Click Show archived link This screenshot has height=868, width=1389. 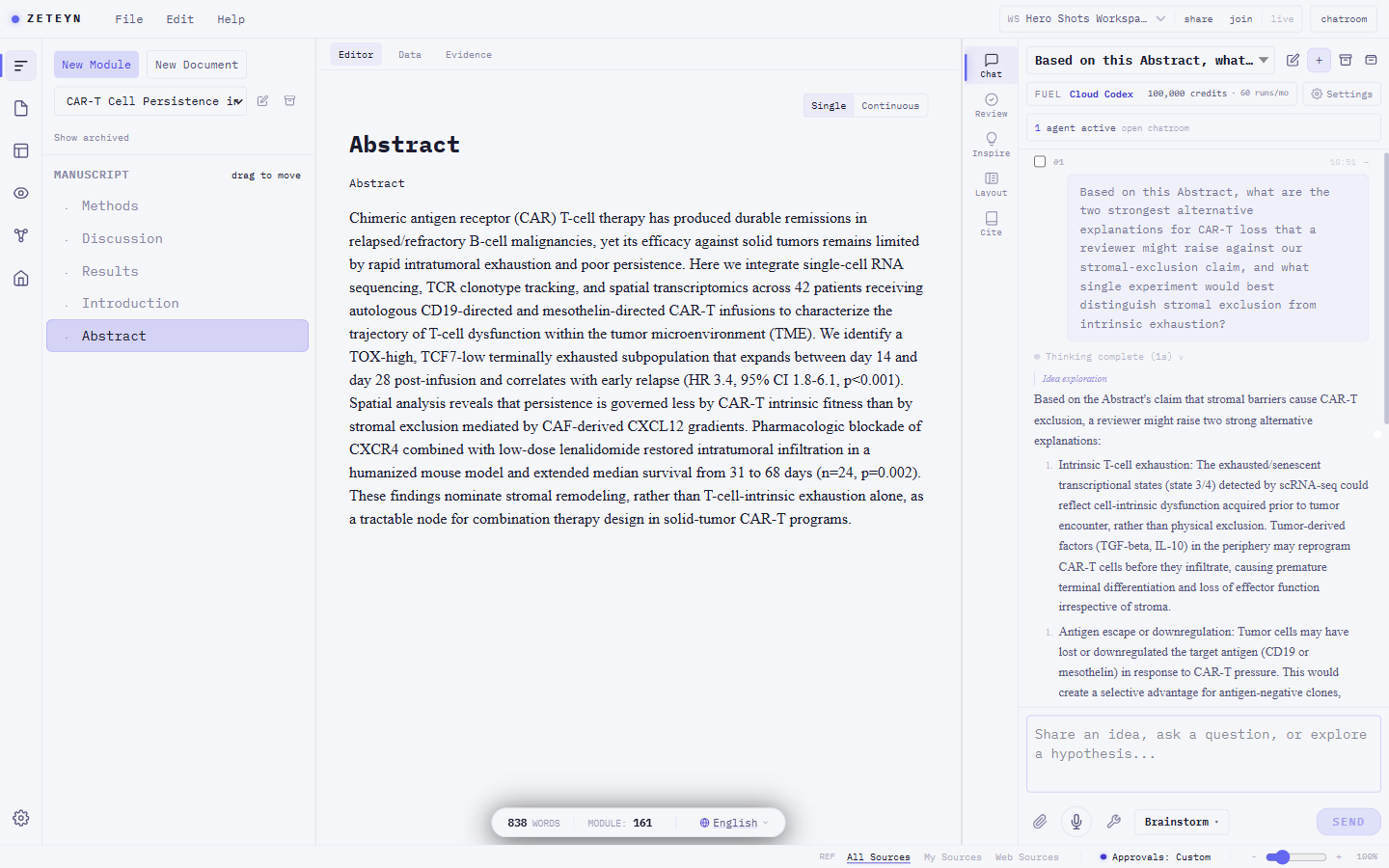click(x=92, y=138)
